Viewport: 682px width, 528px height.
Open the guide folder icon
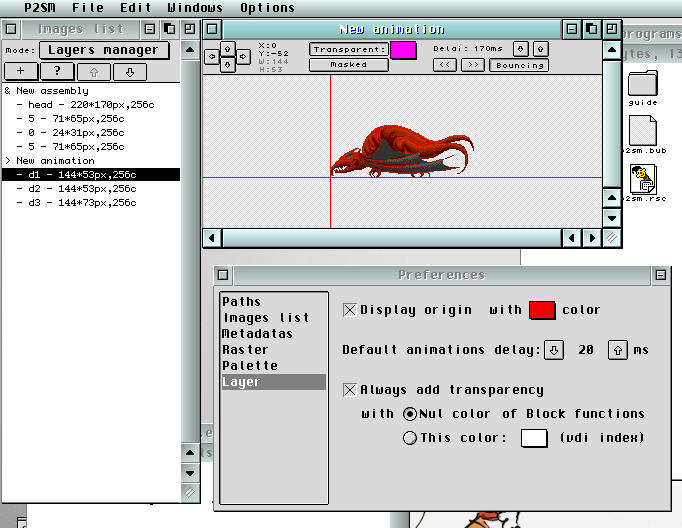coord(642,86)
